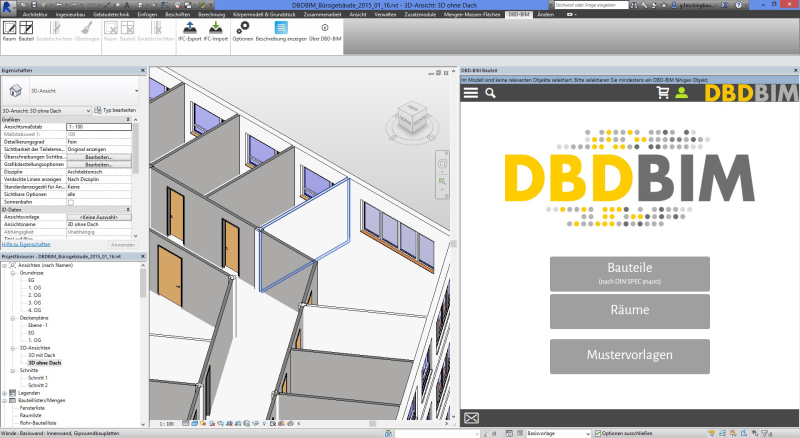This screenshot has width=800, height=438.
Task: Open the Architektur ribbon tab
Action: pos(35,15)
